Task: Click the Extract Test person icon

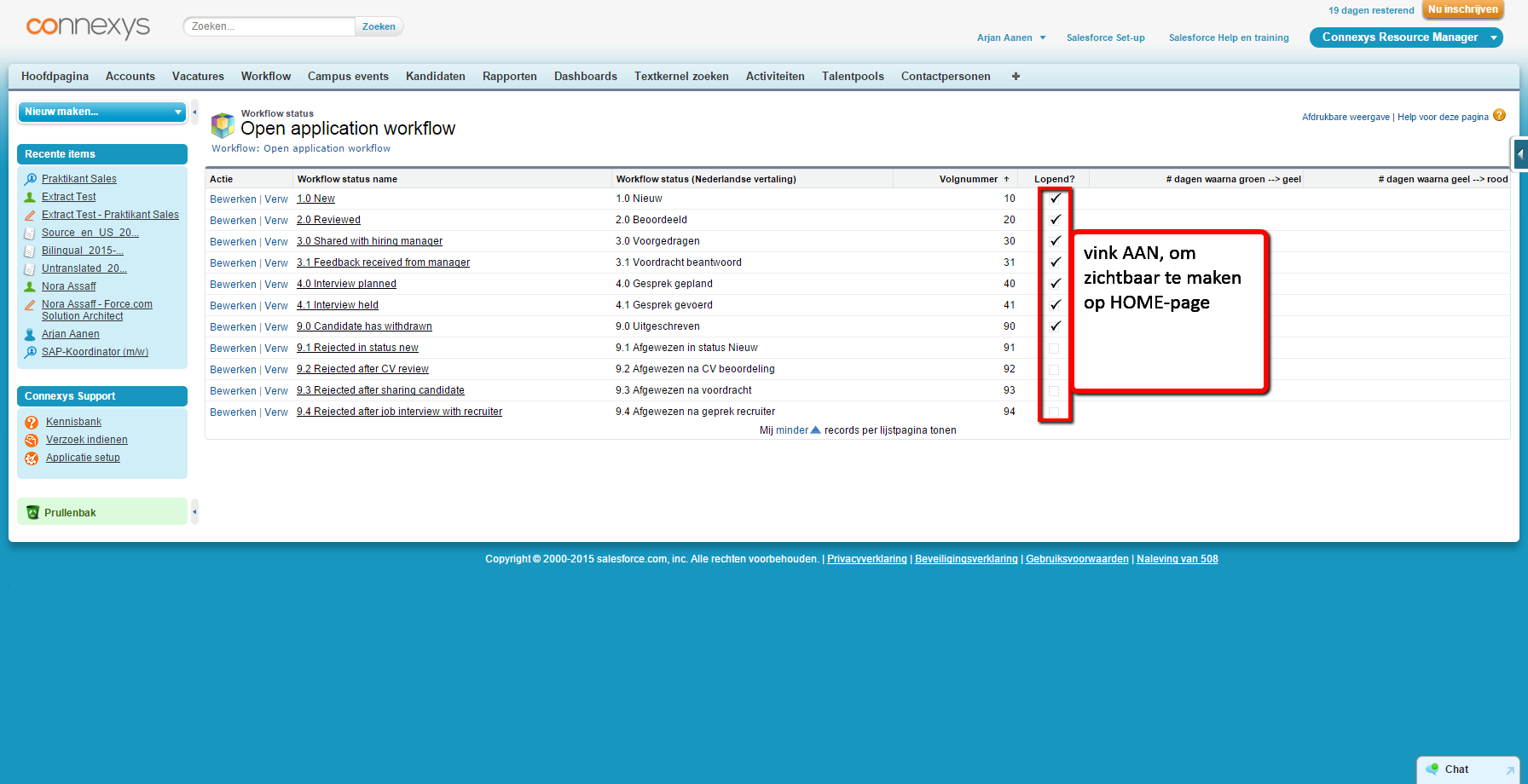Action: click(x=31, y=197)
